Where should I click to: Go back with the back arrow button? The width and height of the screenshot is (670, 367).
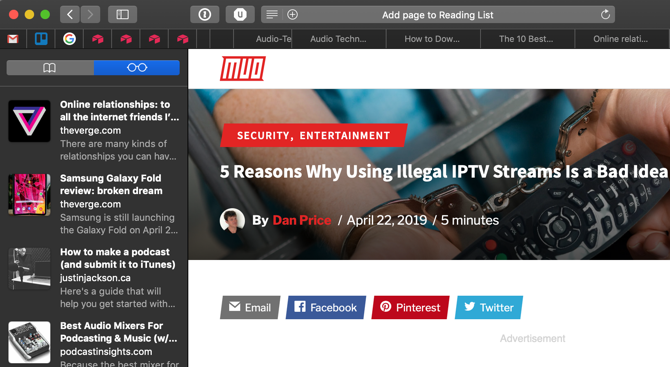(x=70, y=15)
